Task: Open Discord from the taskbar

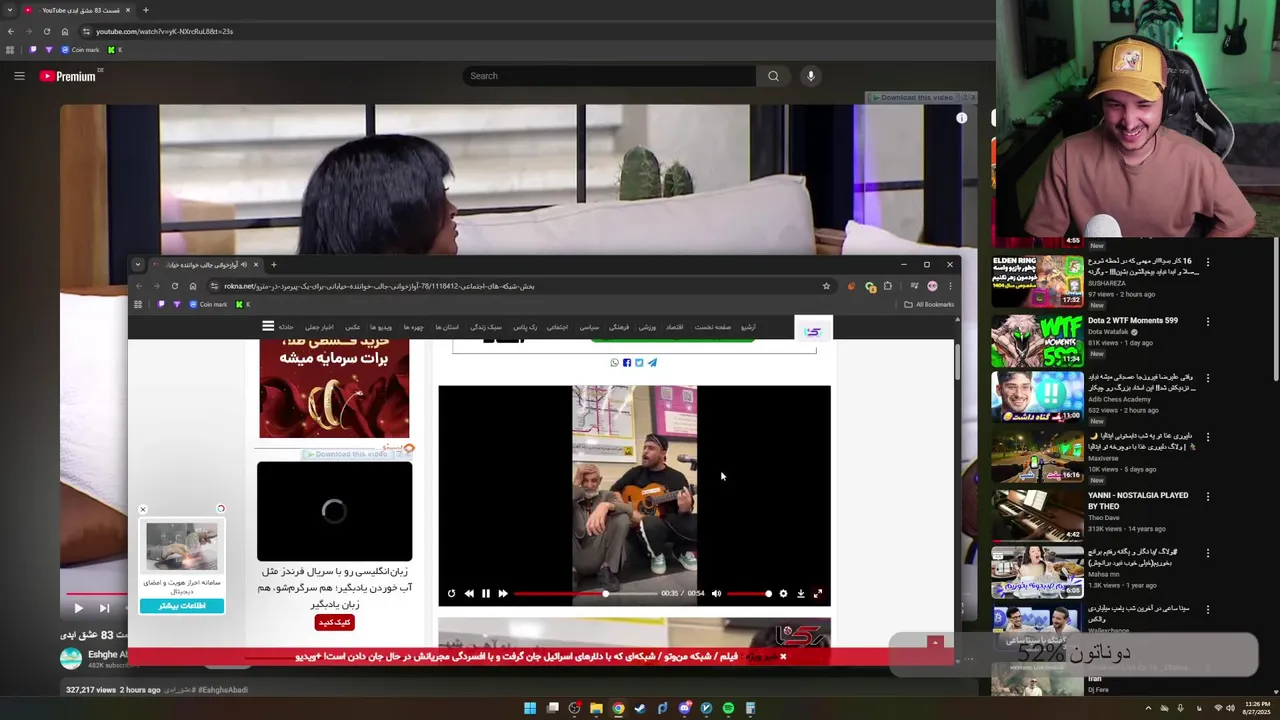Action: (x=684, y=708)
